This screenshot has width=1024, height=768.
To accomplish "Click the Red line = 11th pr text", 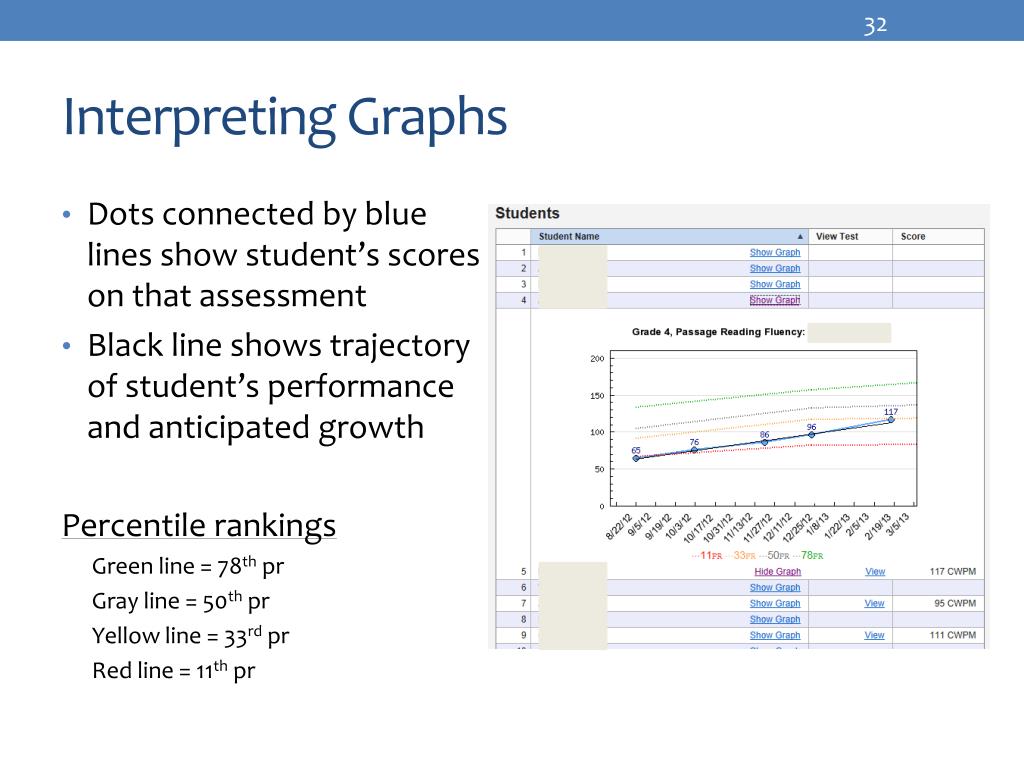I will tap(173, 669).
